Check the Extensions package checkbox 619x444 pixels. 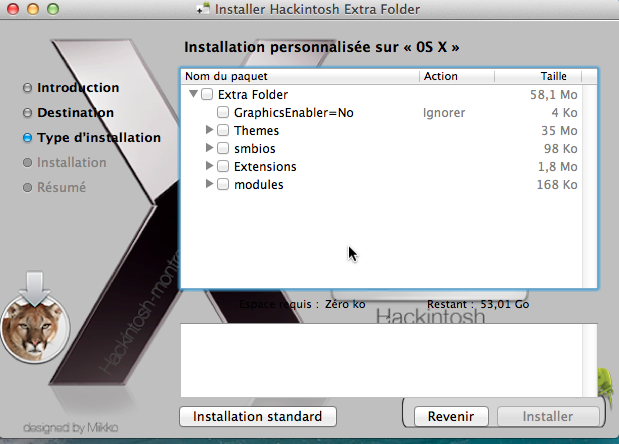tap(223, 166)
